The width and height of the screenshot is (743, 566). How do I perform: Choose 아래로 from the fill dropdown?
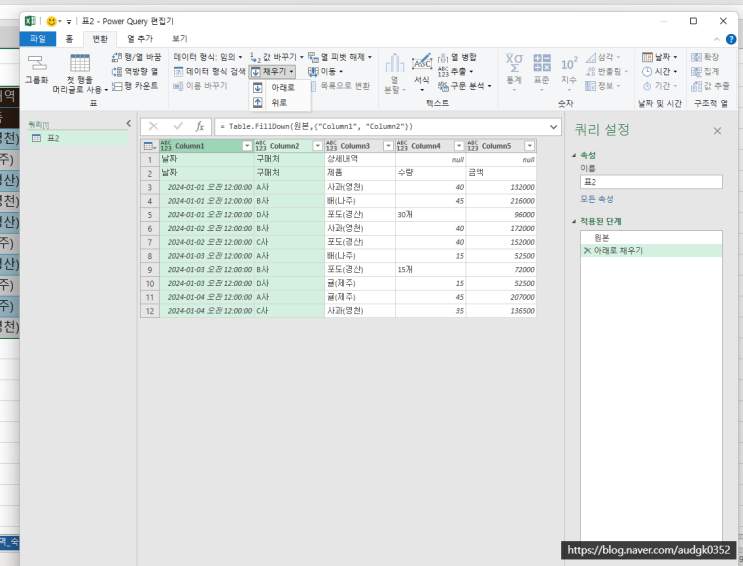click(282, 88)
